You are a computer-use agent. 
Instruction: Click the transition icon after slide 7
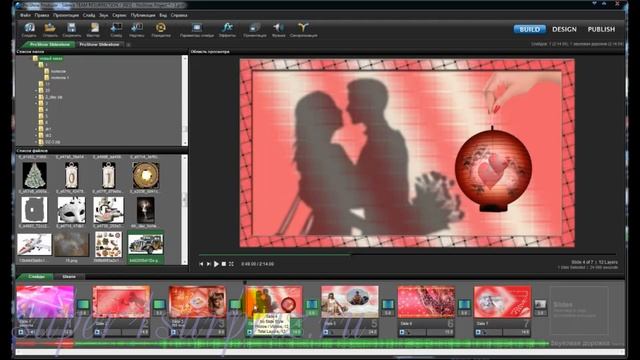point(540,305)
